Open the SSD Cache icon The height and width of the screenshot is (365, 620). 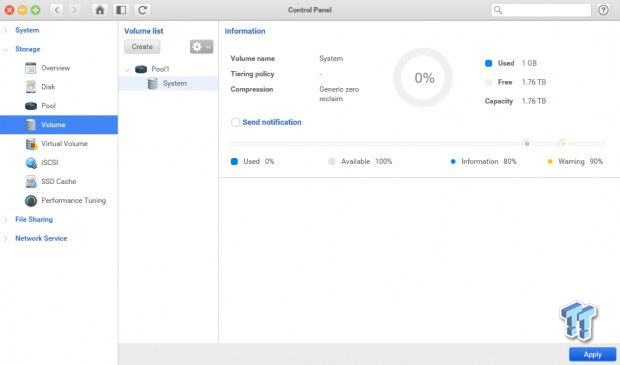(30, 182)
